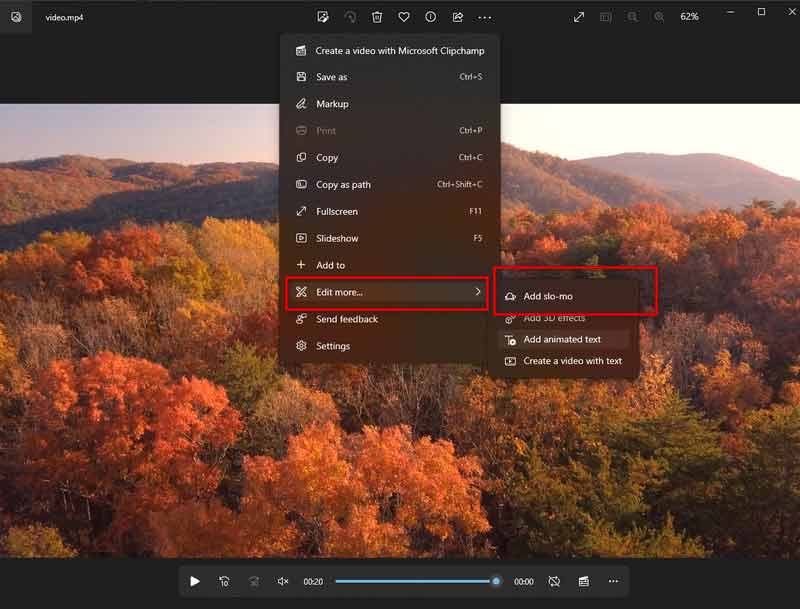Expand the Edit more submenu
Image resolution: width=800 pixels, height=609 pixels.
387,292
